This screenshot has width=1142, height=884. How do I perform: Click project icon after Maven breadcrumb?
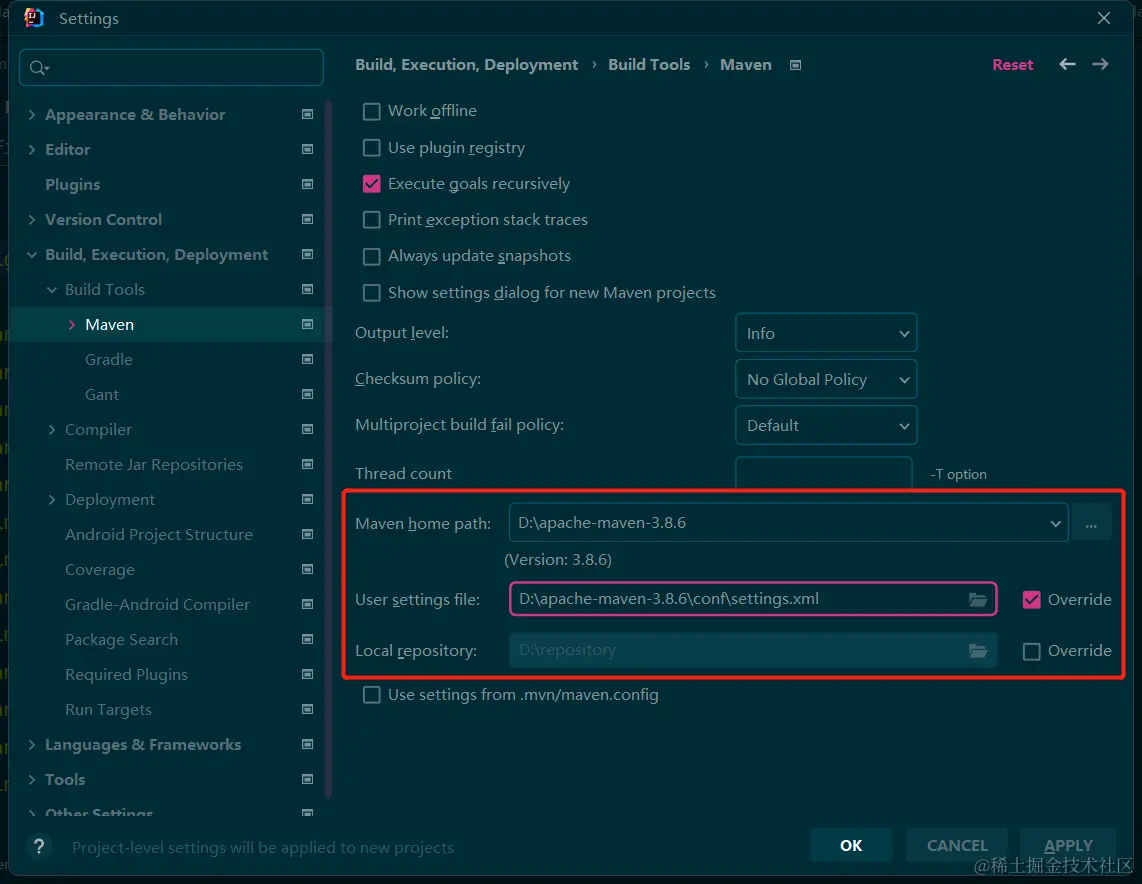795,65
